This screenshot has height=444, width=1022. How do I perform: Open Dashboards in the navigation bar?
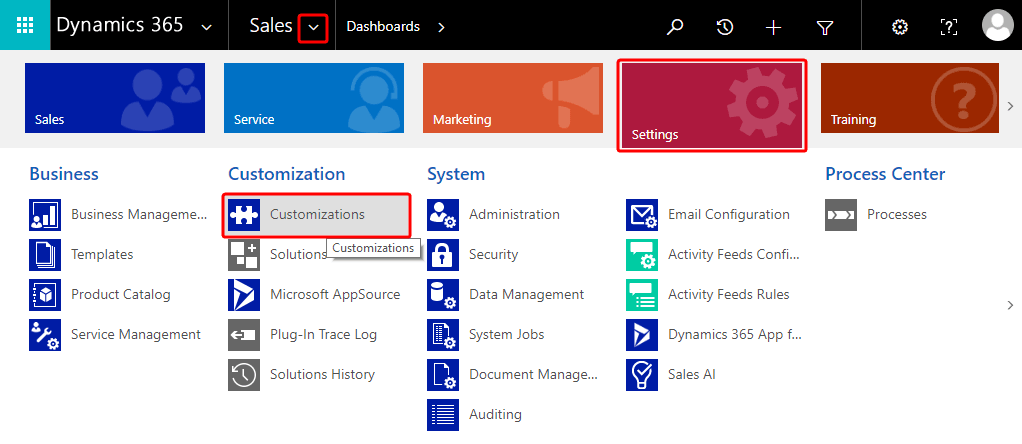click(x=383, y=27)
